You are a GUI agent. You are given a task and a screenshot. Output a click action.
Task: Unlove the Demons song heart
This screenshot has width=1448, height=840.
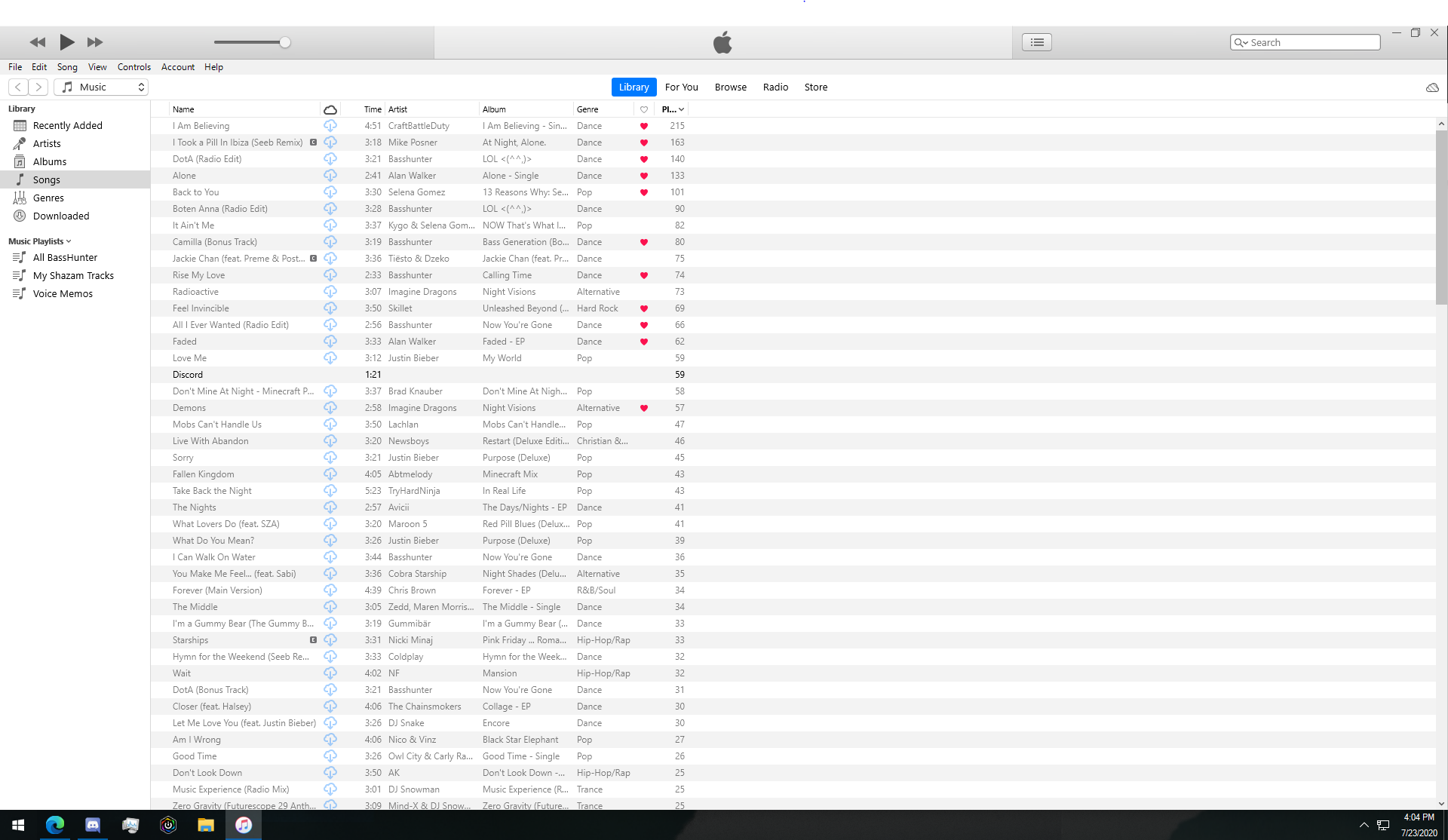pos(644,408)
